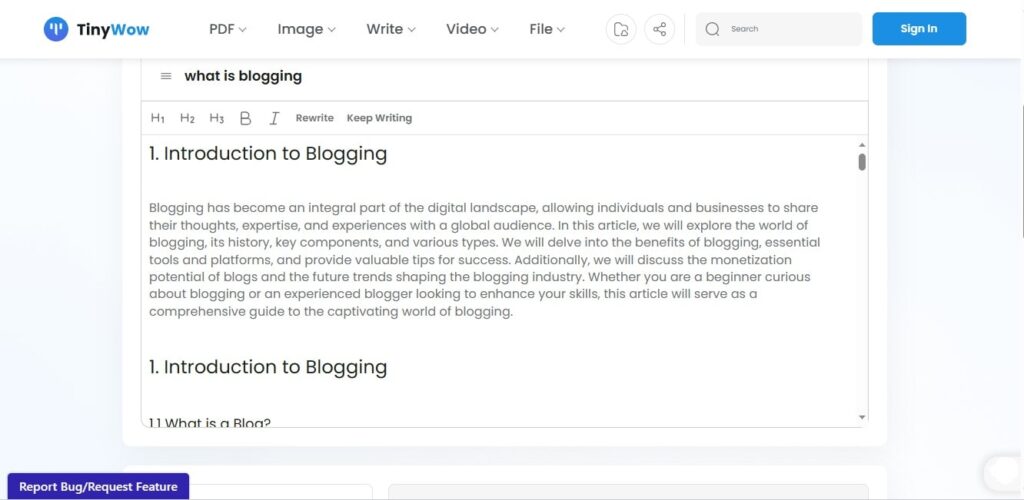Open the File menu

(547, 29)
